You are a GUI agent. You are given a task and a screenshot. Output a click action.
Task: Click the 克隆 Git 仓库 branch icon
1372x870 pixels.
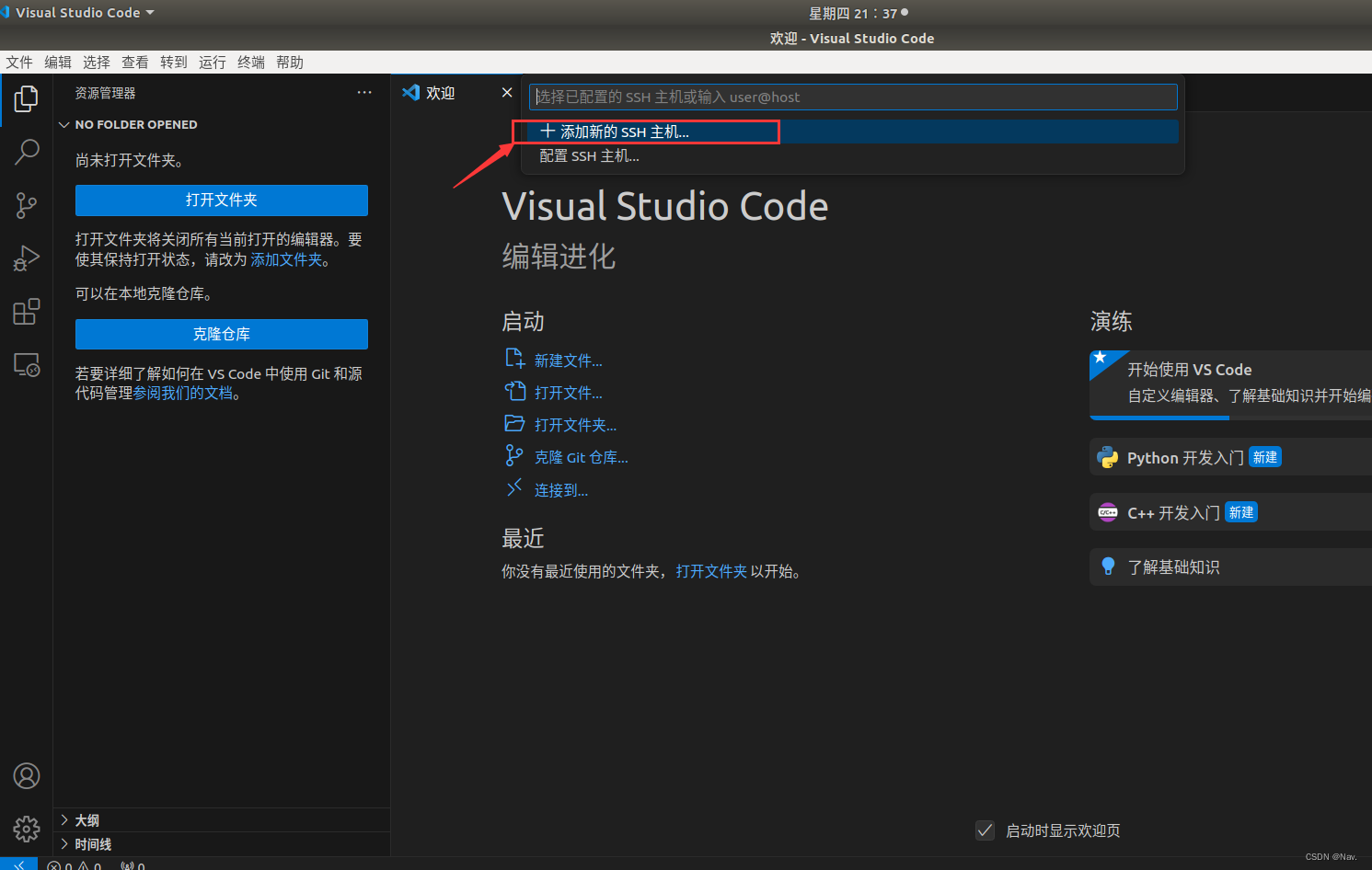pos(514,455)
